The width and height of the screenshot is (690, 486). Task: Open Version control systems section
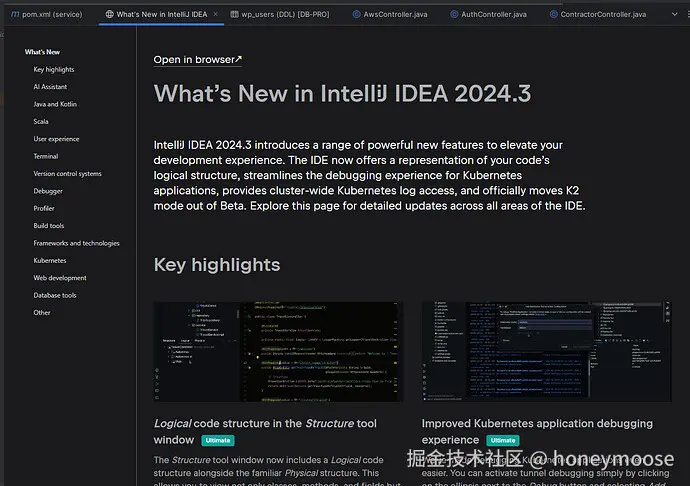[67, 173]
